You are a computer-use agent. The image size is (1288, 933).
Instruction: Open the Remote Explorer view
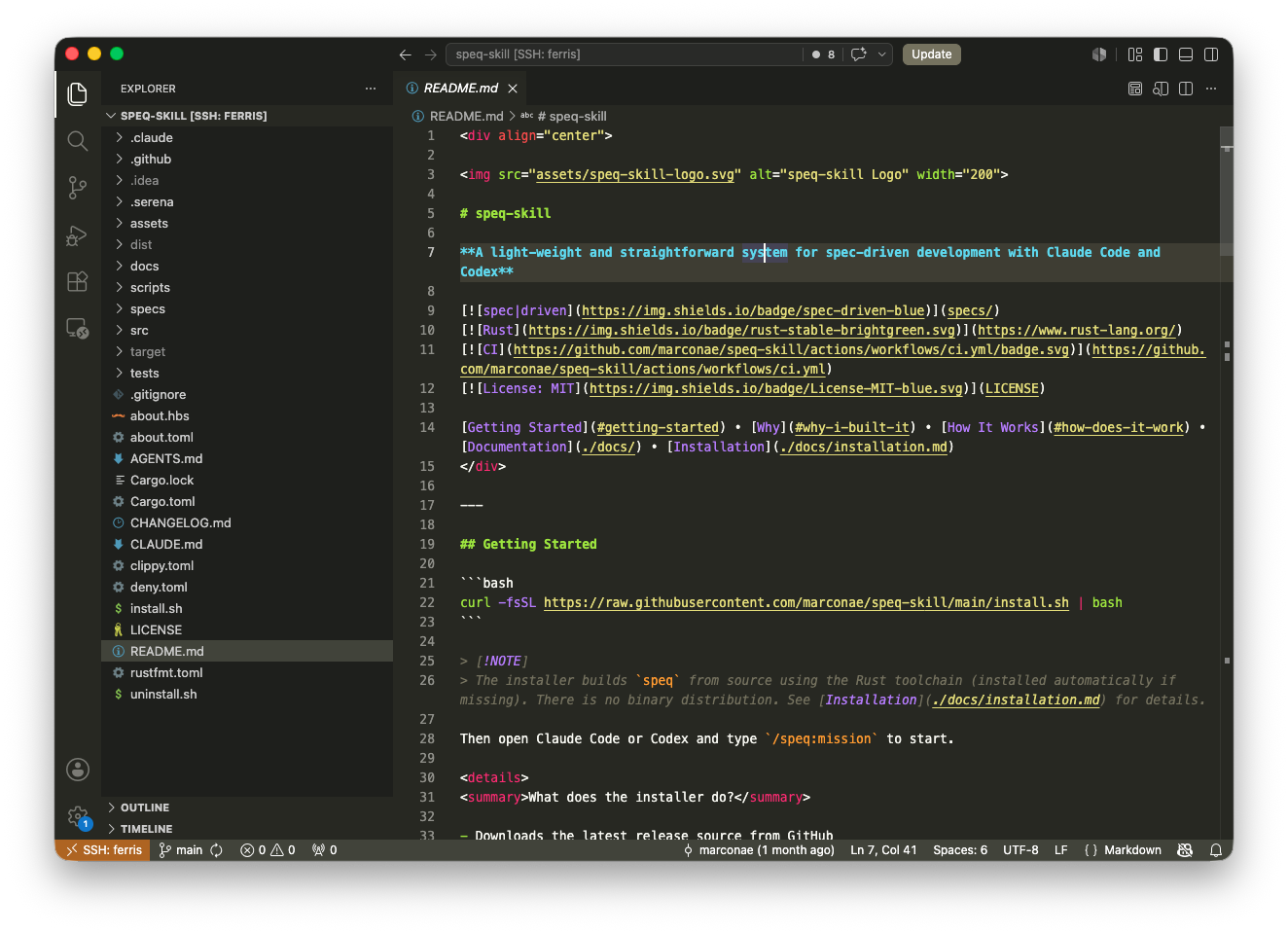(x=78, y=329)
